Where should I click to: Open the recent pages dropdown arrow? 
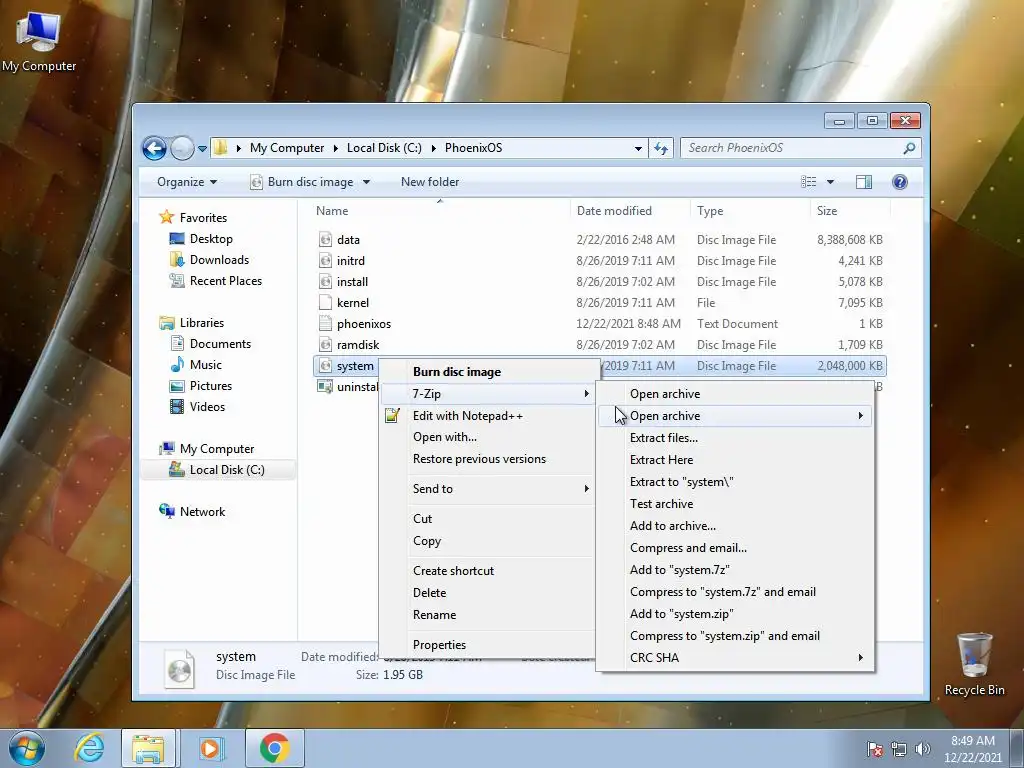[x=202, y=148]
